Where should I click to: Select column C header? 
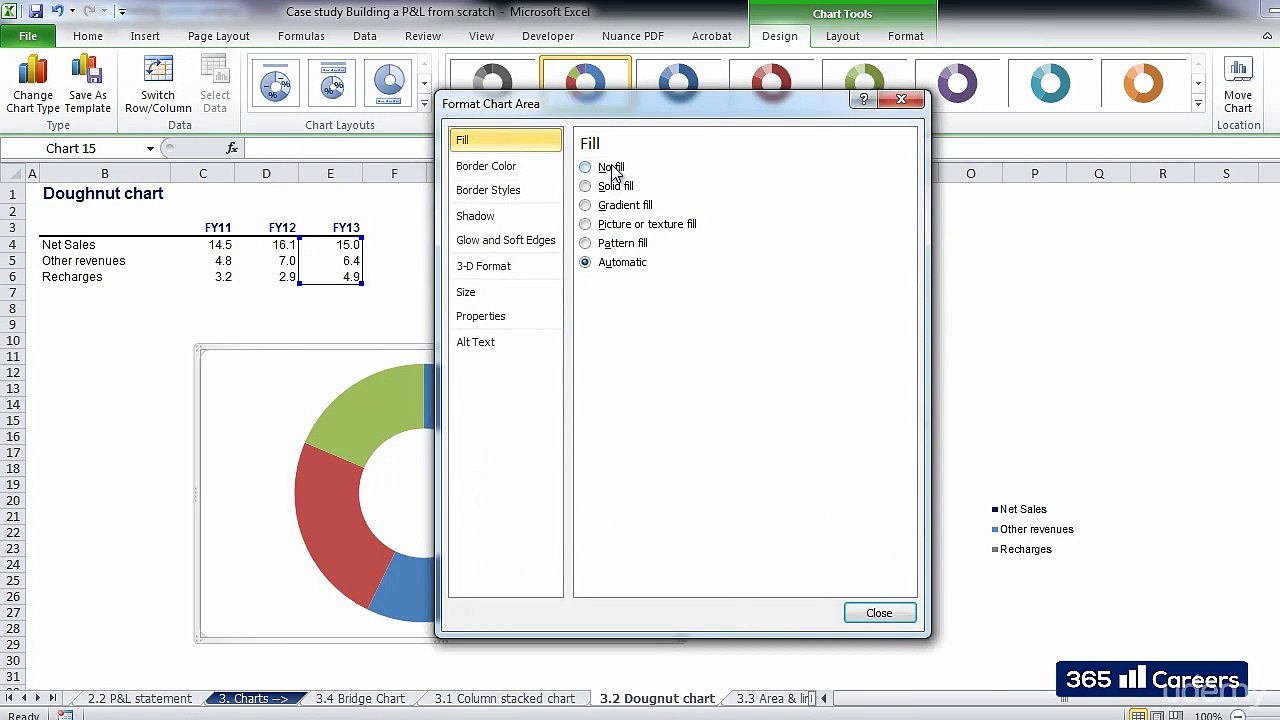203,174
